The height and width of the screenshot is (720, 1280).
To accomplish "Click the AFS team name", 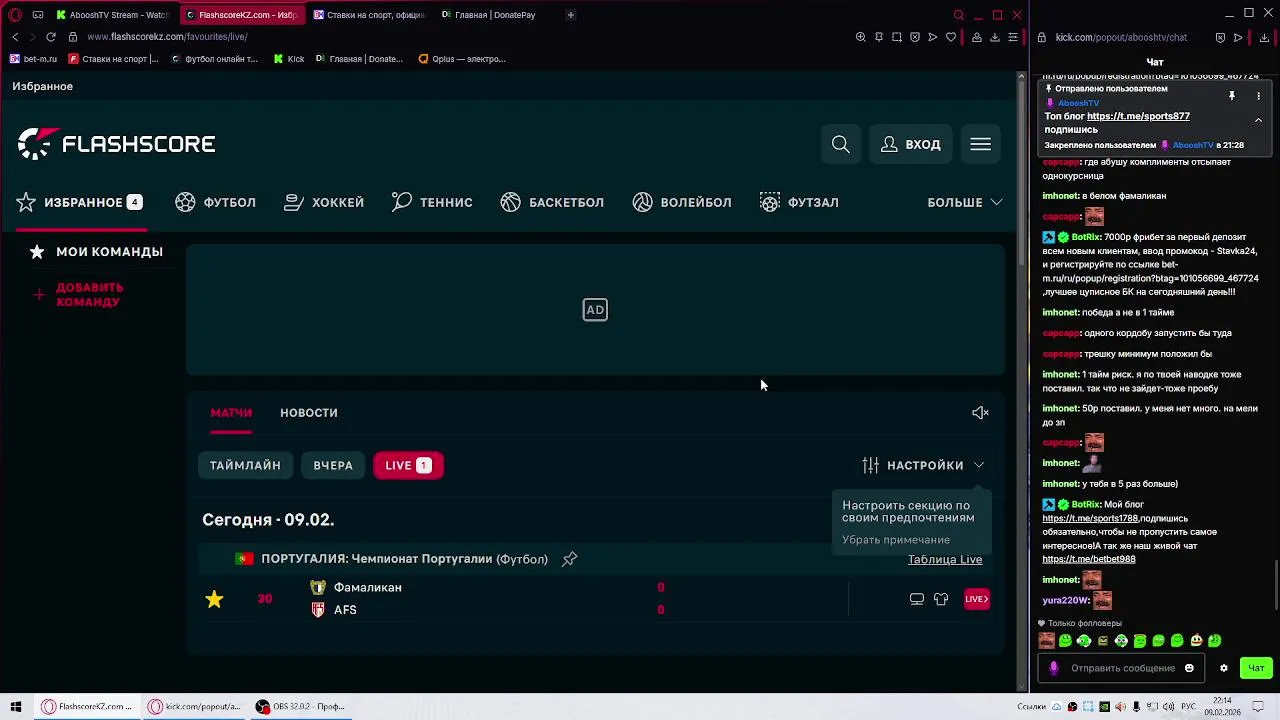I will pos(345,610).
